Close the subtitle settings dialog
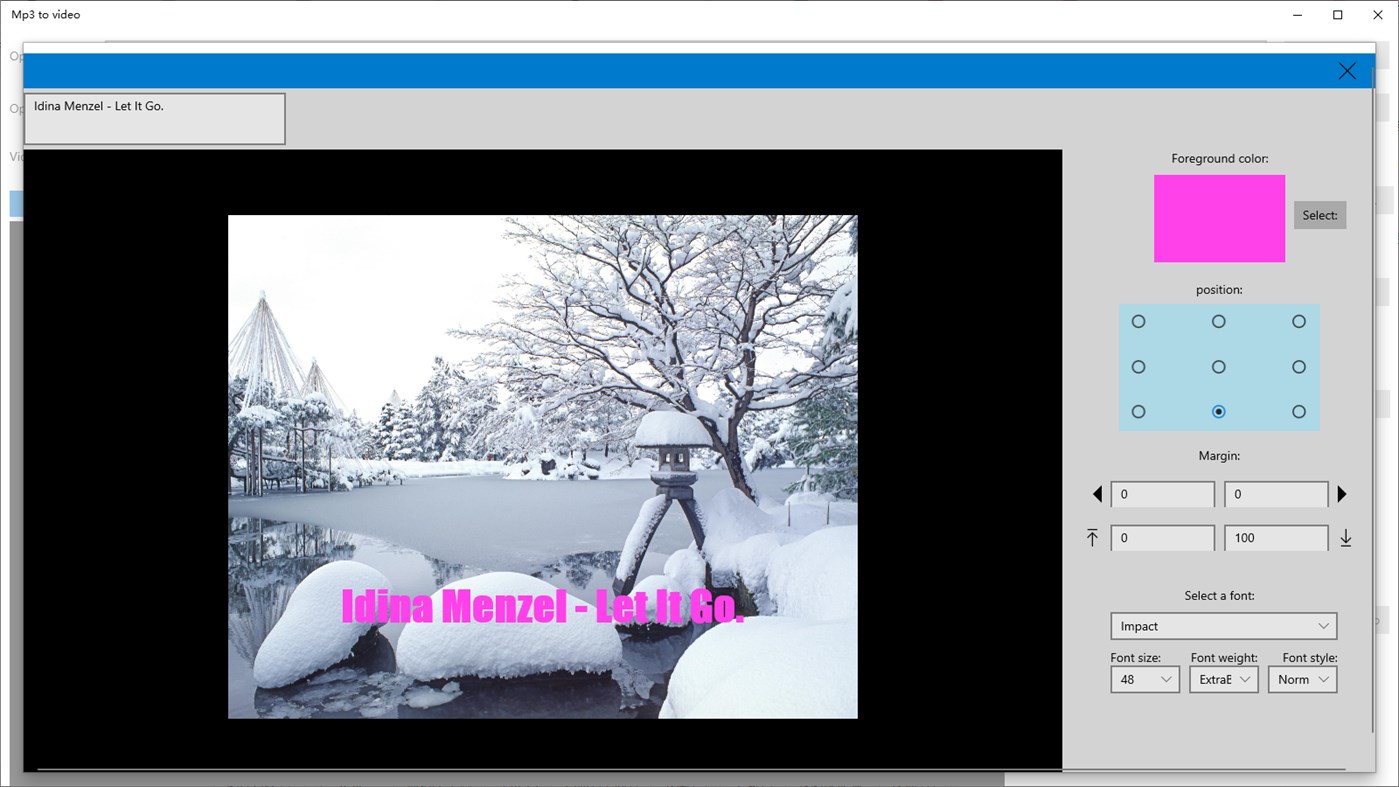The image size is (1399, 787). click(x=1346, y=70)
